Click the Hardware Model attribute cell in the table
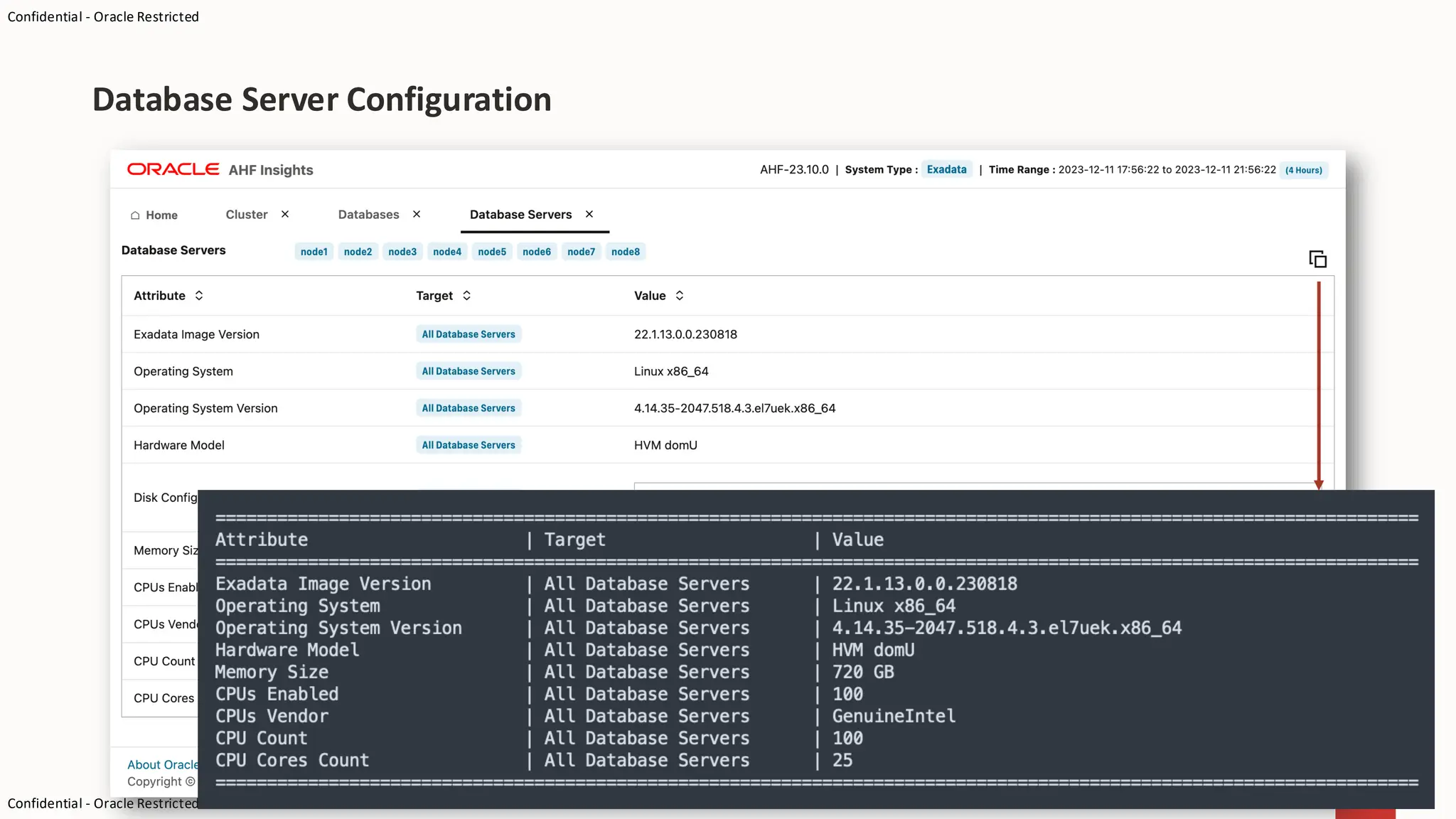 [x=179, y=445]
